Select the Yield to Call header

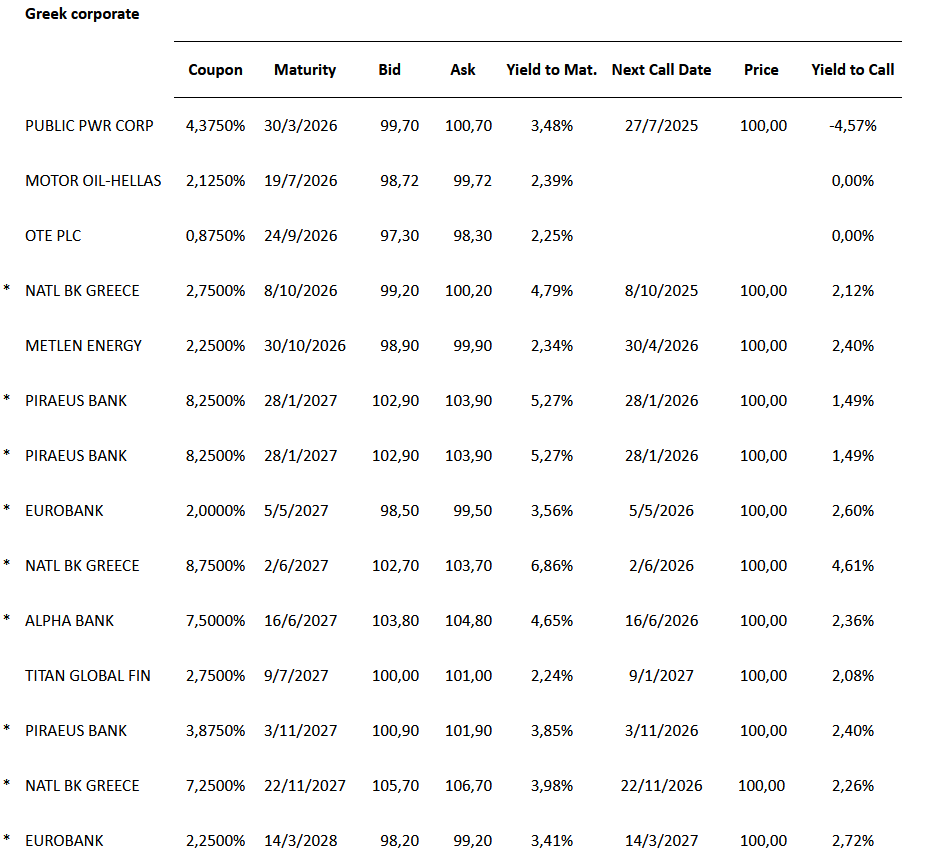pos(853,70)
